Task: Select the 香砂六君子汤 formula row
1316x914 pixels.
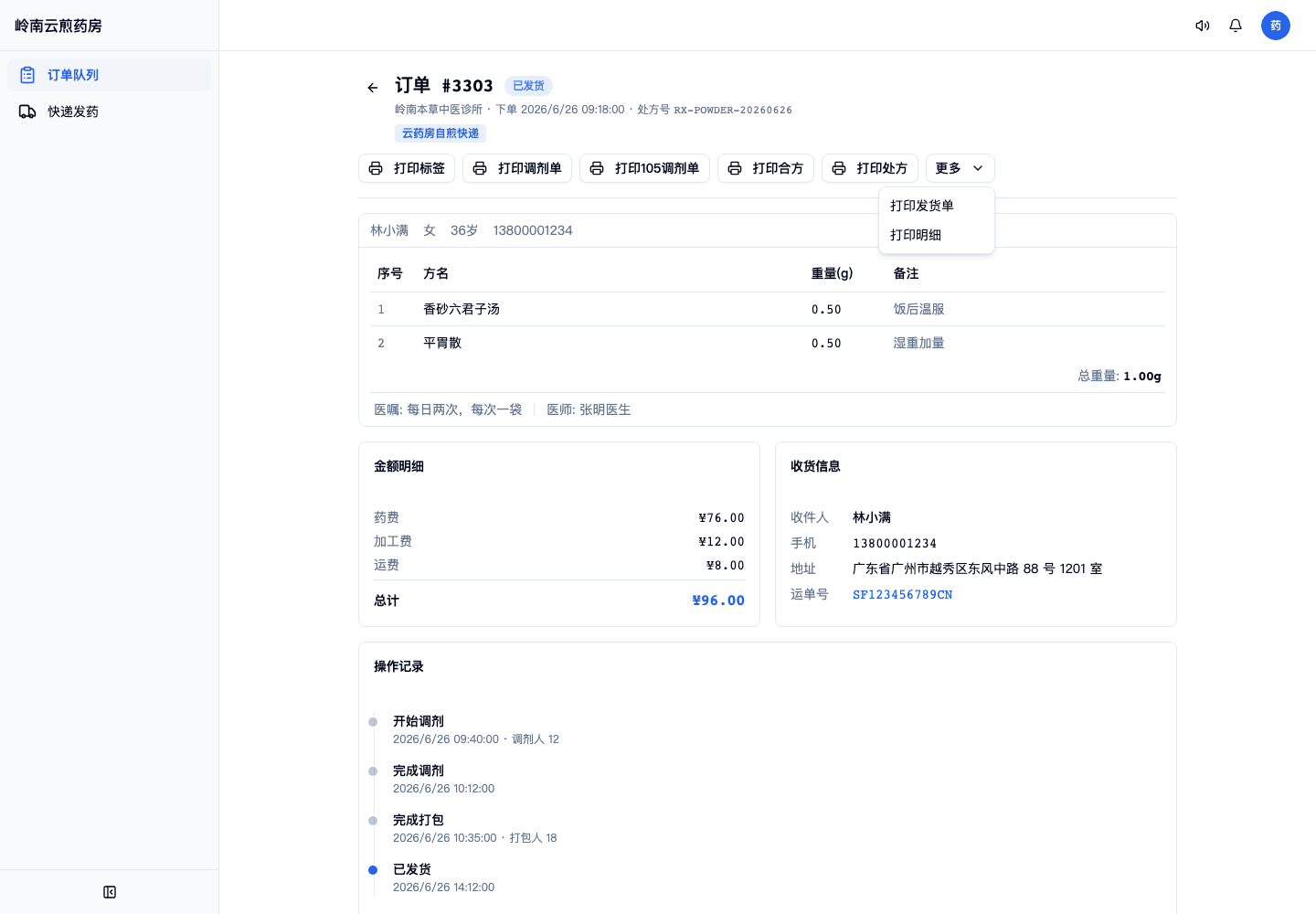Action: point(768,309)
